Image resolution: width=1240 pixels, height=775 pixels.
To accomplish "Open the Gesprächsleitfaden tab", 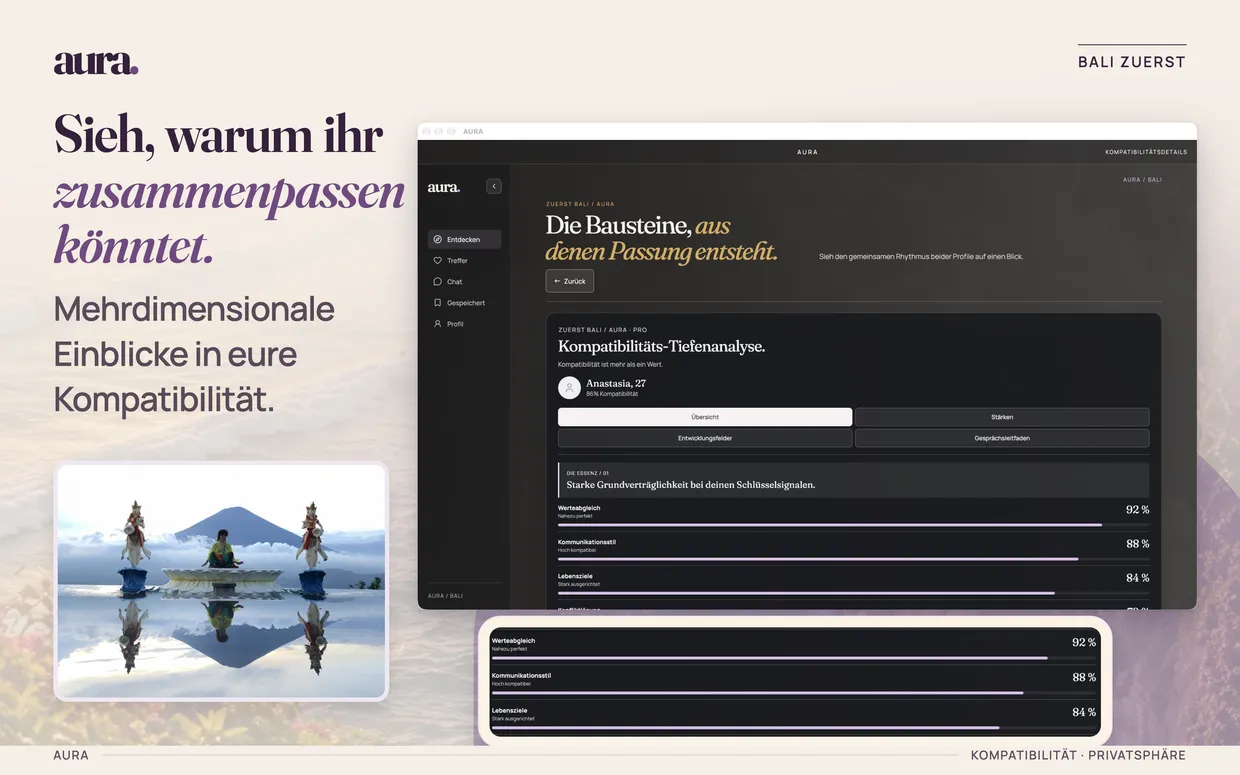I will tap(1002, 438).
